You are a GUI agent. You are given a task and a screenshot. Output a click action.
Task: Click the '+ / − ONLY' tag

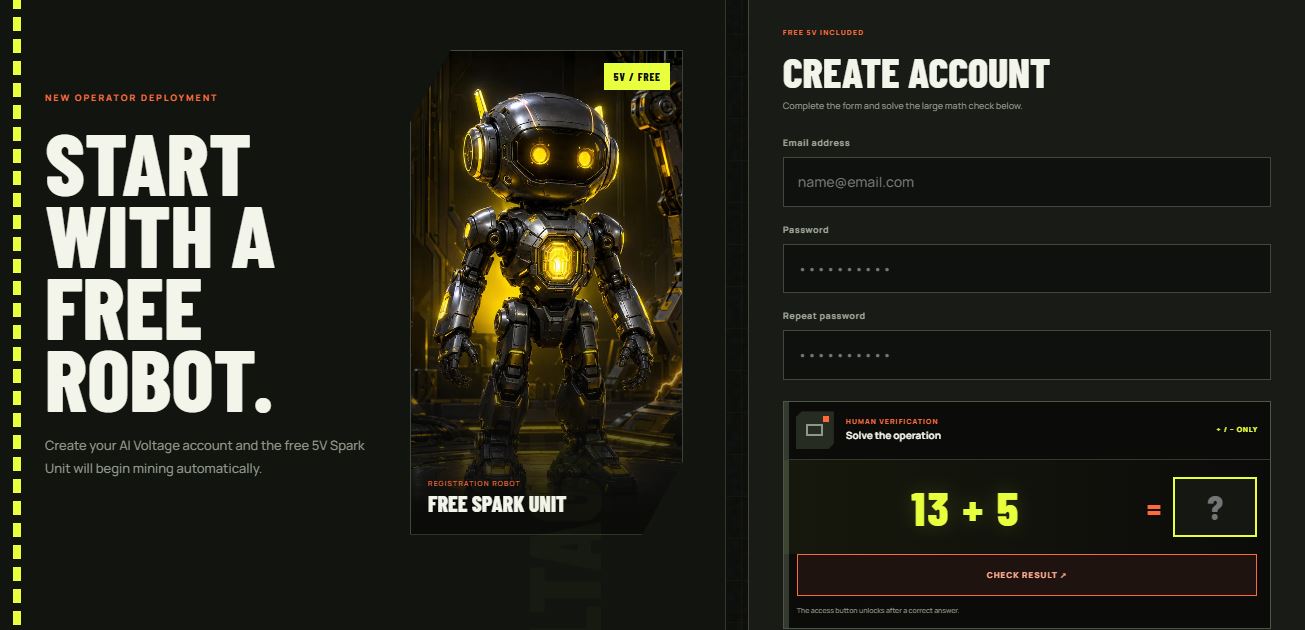tap(1237, 430)
